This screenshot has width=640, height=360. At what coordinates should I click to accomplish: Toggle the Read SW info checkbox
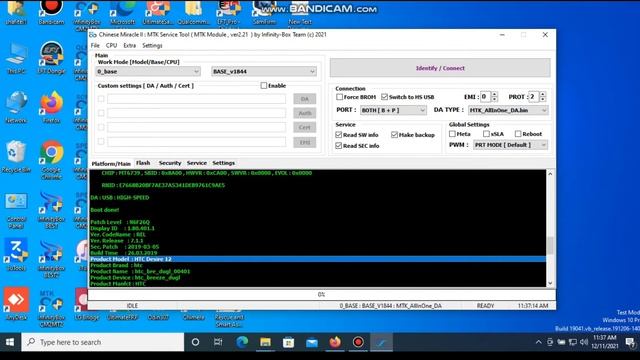pos(338,135)
